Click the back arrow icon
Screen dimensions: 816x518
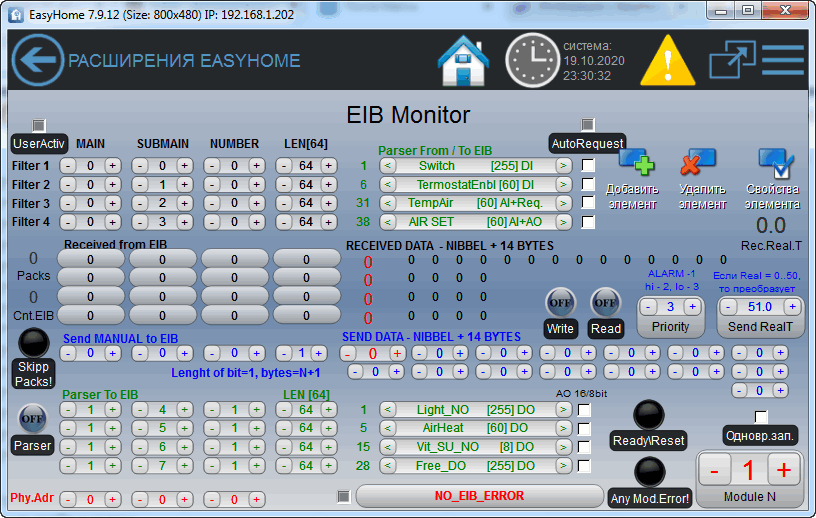[37, 60]
